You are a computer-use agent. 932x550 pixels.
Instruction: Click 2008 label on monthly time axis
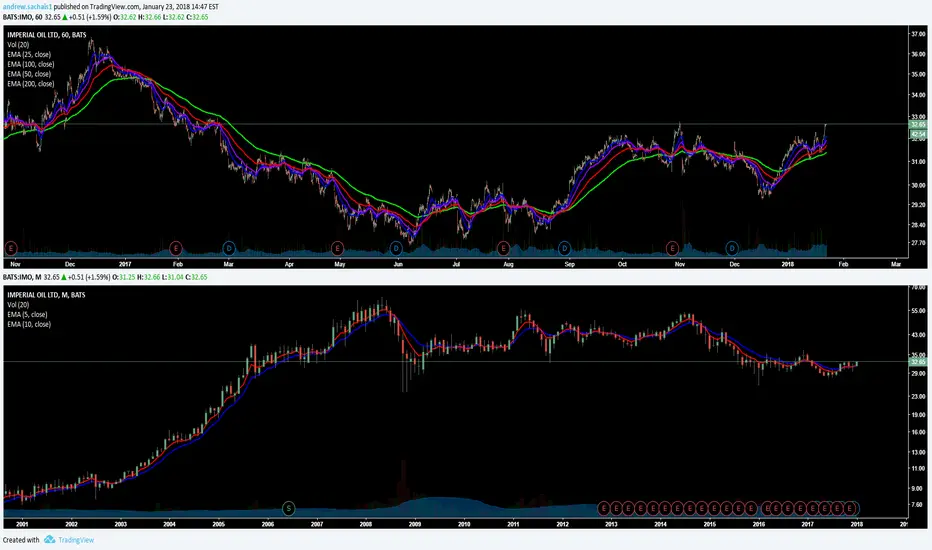(366, 524)
